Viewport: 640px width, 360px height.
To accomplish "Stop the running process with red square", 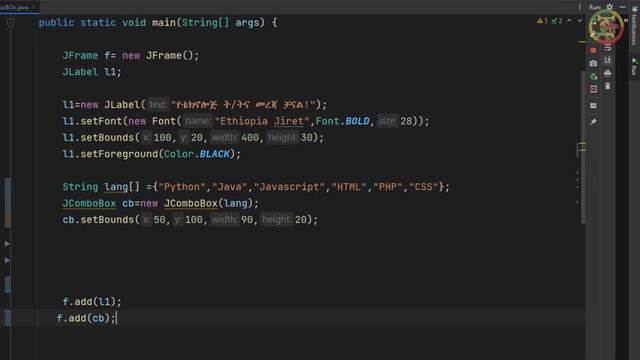I will click(593, 50).
